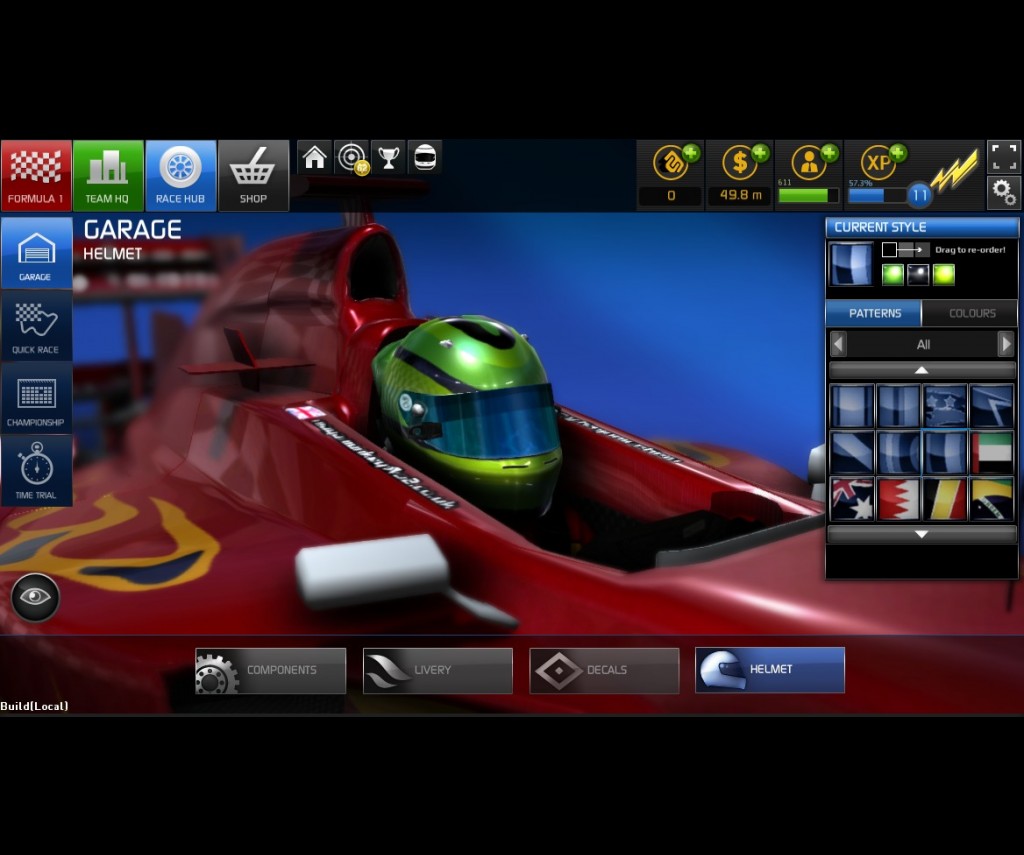This screenshot has height=855, width=1024.
Task: Open the trophy achievements icon
Action: click(x=388, y=158)
